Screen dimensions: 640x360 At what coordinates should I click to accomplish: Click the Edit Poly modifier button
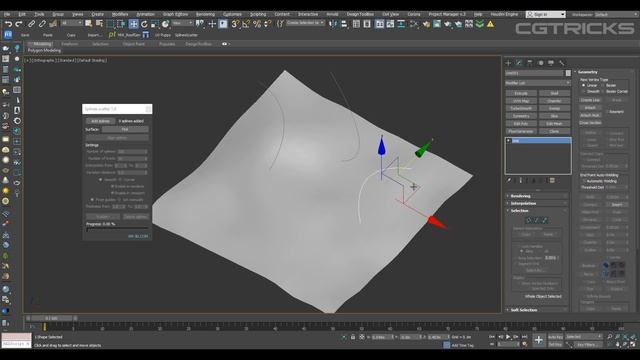(521, 124)
